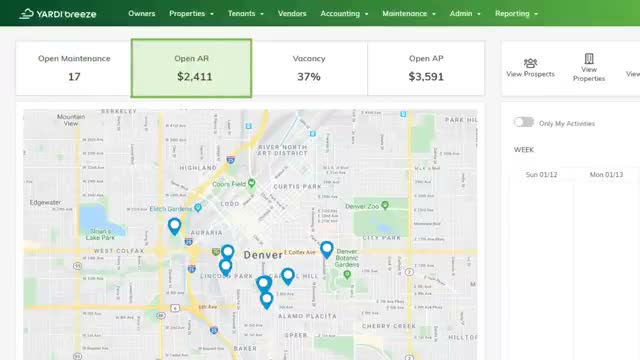This screenshot has width=640, height=360.
Task: Click the Elitch Gardens map marker
Action: coord(198,208)
